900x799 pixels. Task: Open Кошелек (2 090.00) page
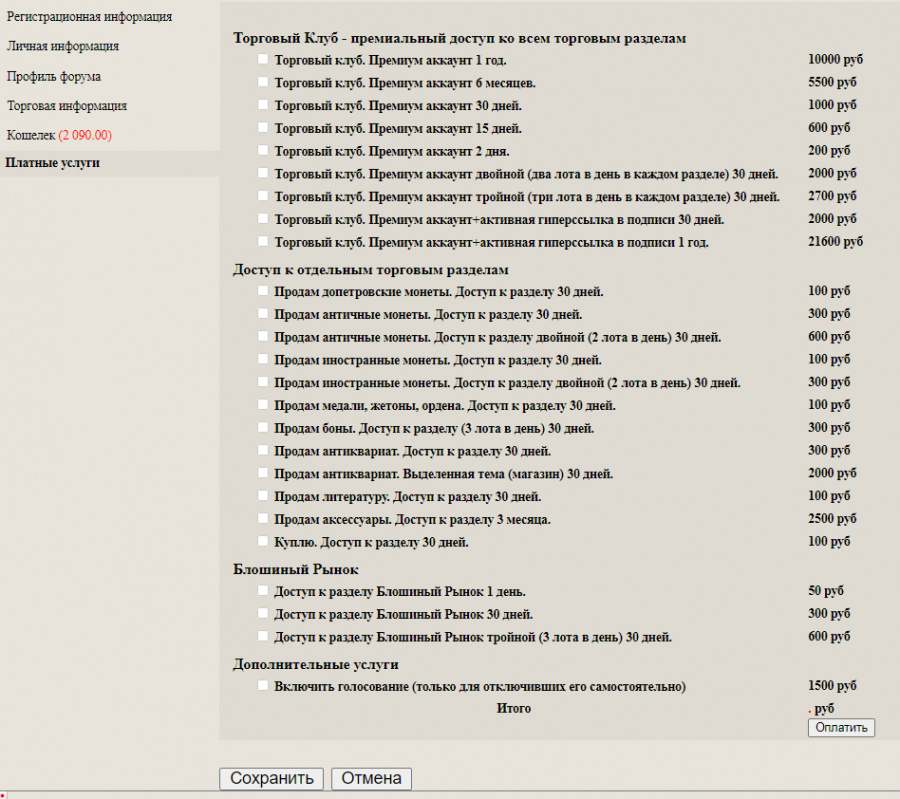59,135
